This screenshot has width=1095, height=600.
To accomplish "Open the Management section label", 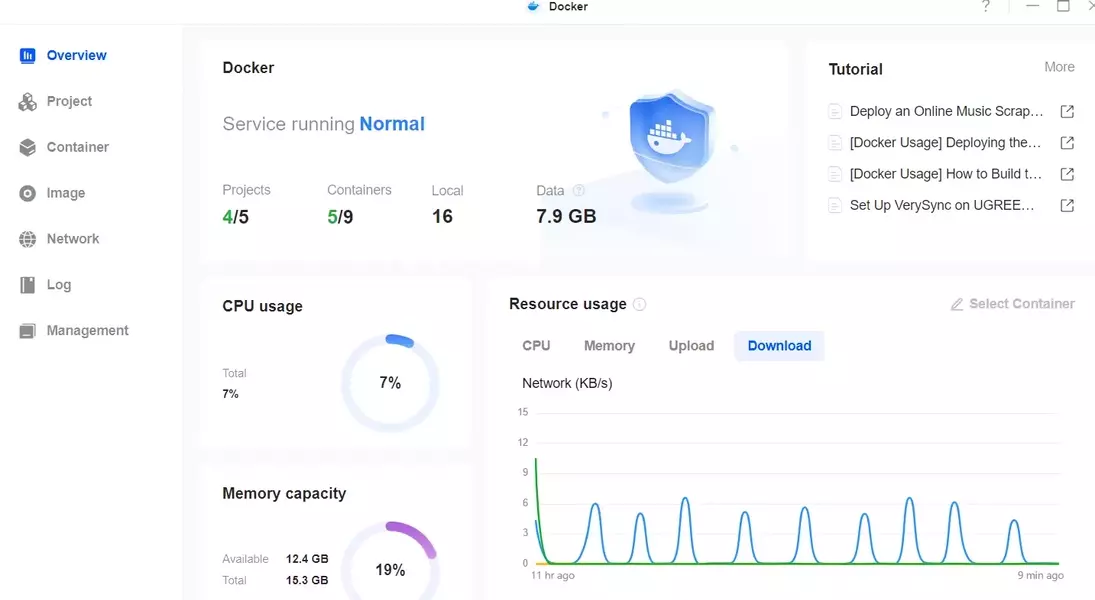I will pyautogui.click(x=87, y=330).
